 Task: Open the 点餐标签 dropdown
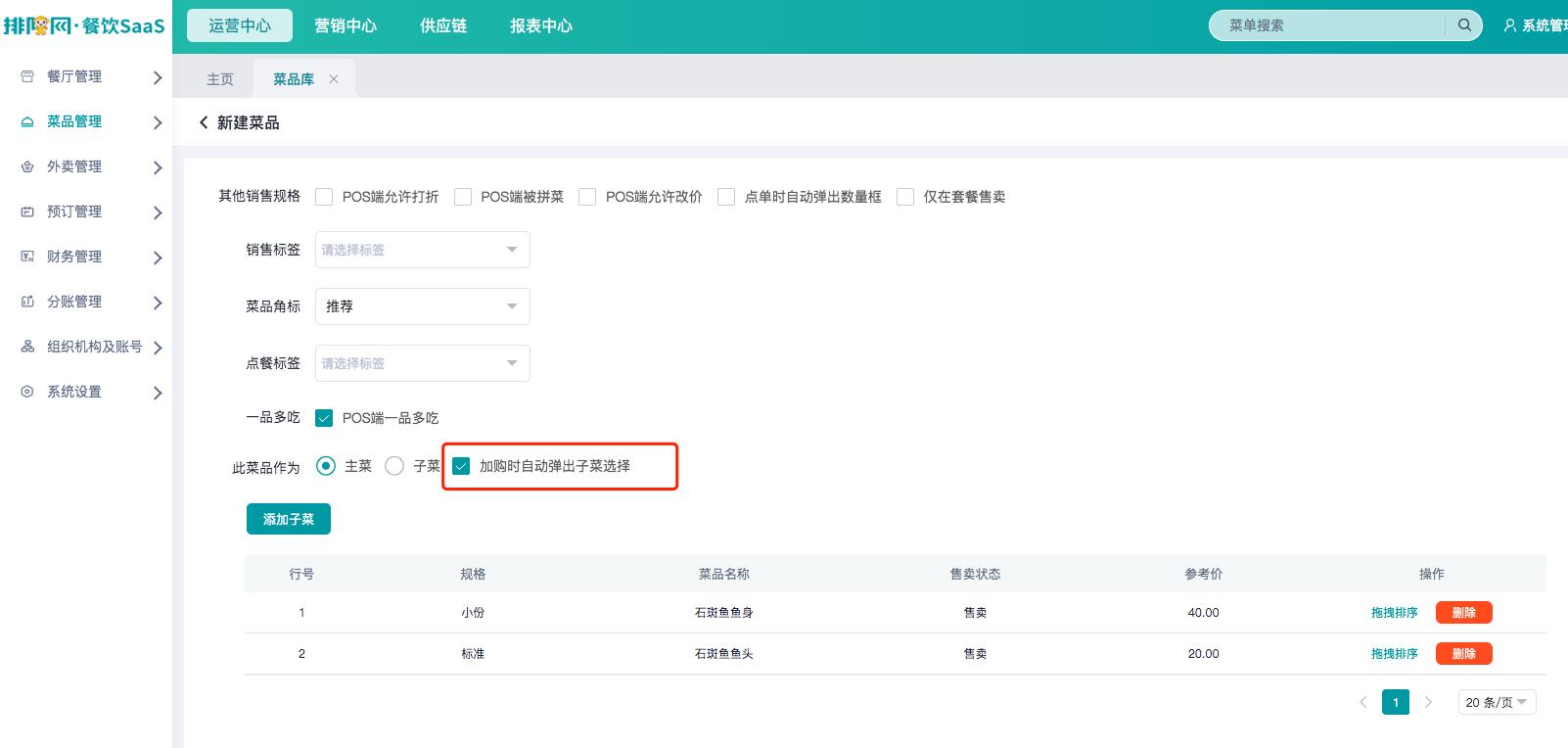point(423,363)
